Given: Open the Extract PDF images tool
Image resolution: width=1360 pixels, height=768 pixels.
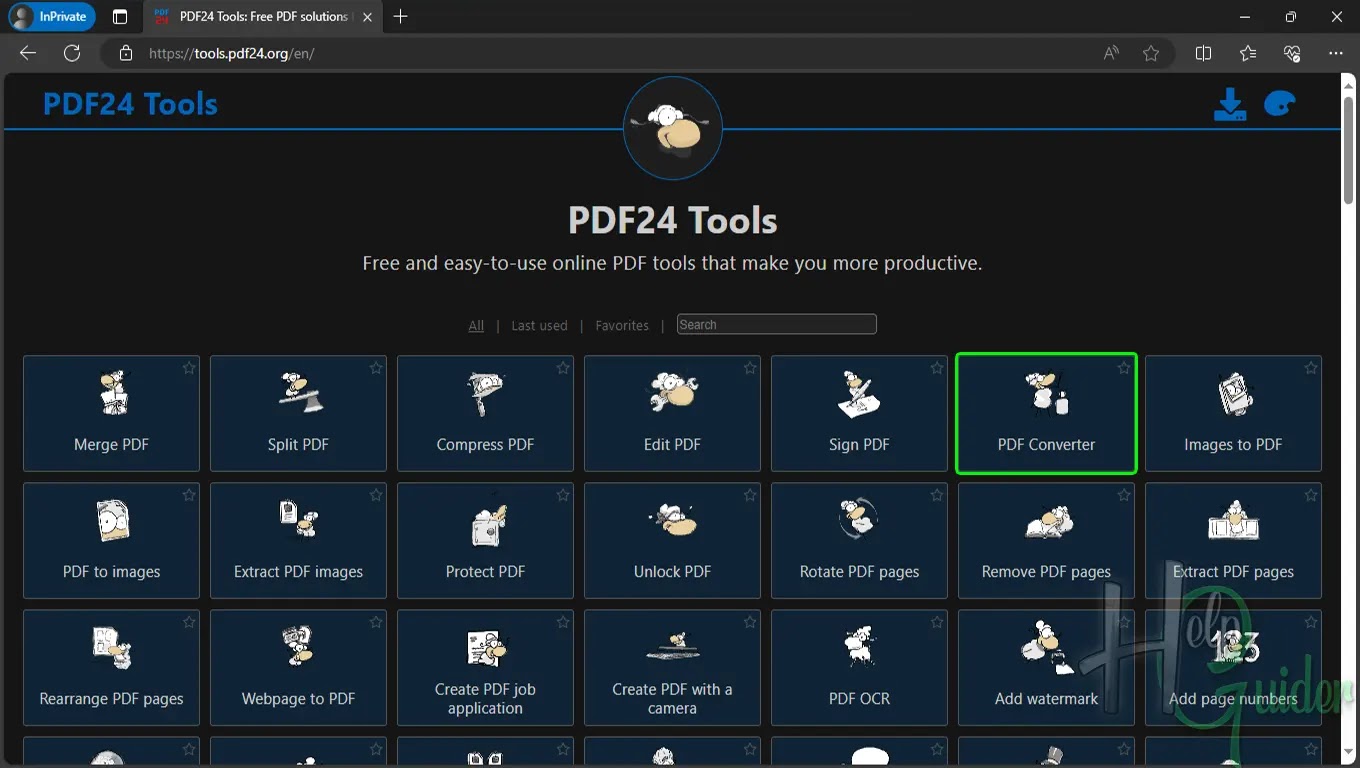Looking at the screenshot, I should pyautogui.click(x=298, y=540).
